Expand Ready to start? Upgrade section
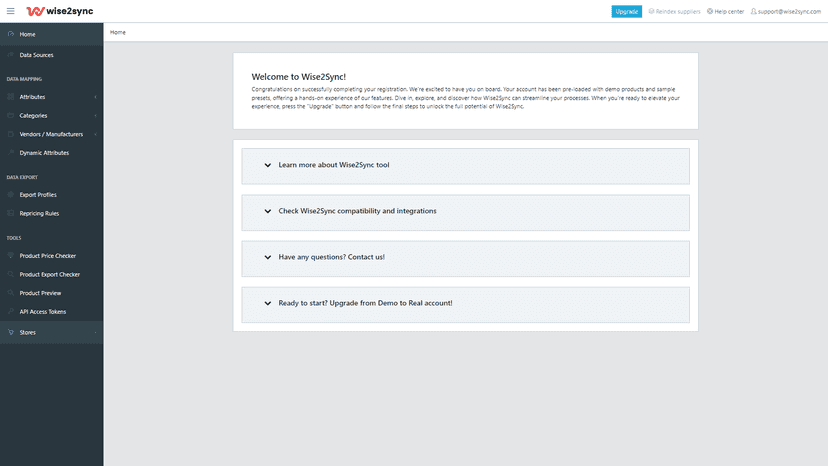This screenshot has height=466, width=828. pyautogui.click(x=465, y=304)
